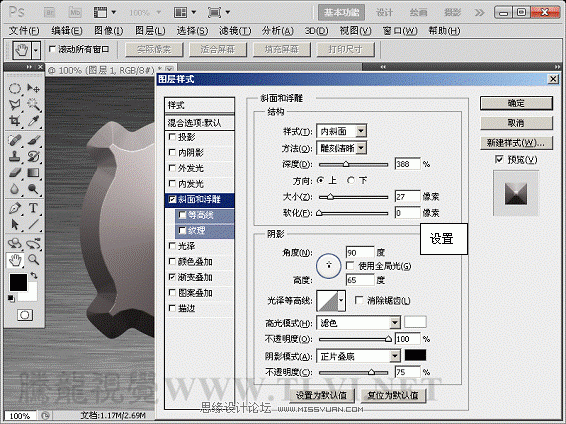Open the tool preset picker arrow
The image size is (566, 424).
35,50
